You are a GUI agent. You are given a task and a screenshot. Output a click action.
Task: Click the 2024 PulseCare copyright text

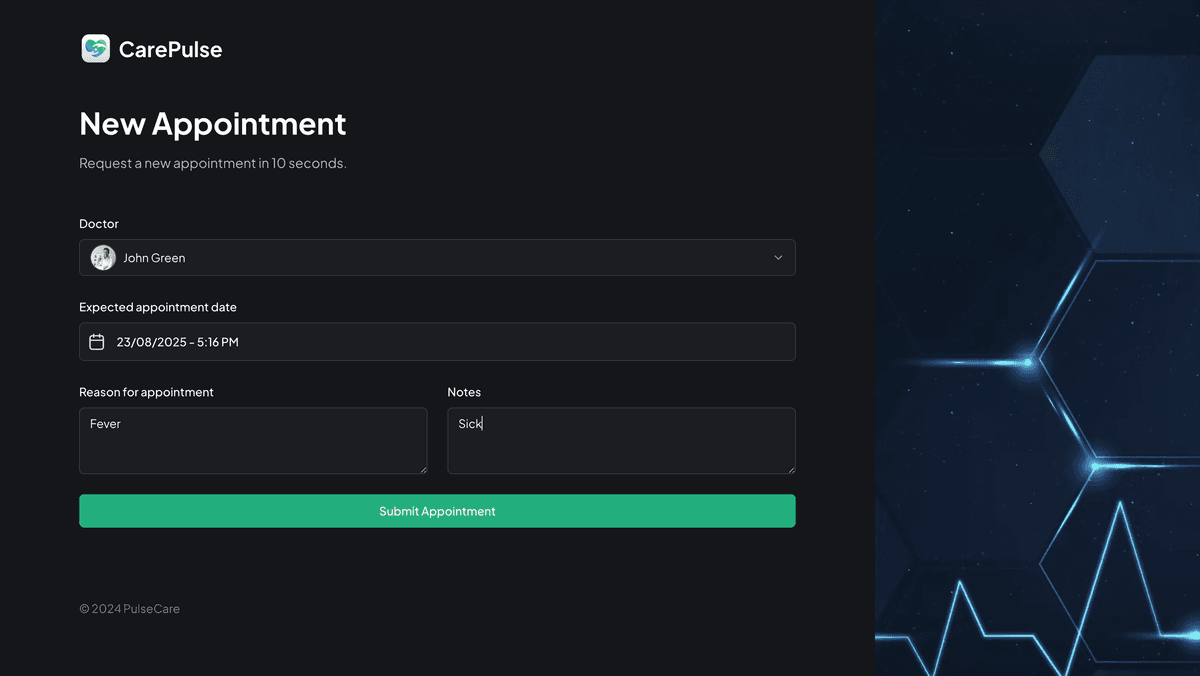coord(130,609)
